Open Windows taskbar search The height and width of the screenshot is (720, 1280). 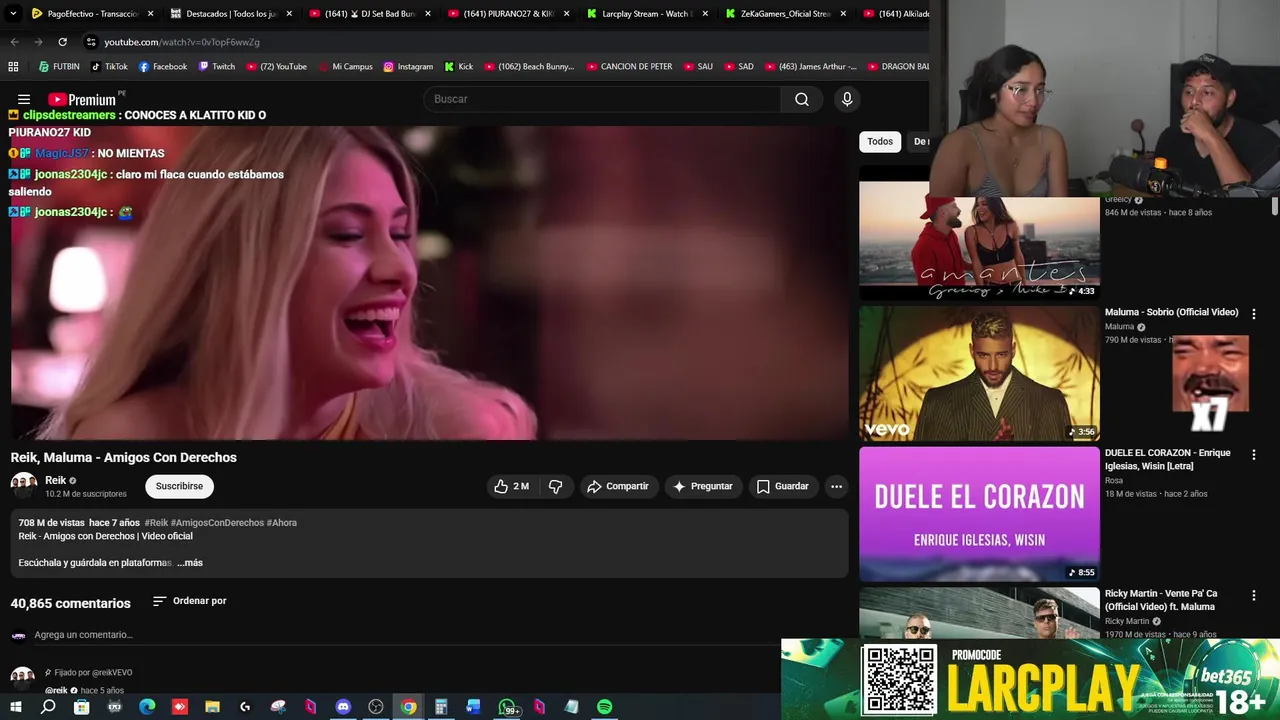pos(48,707)
